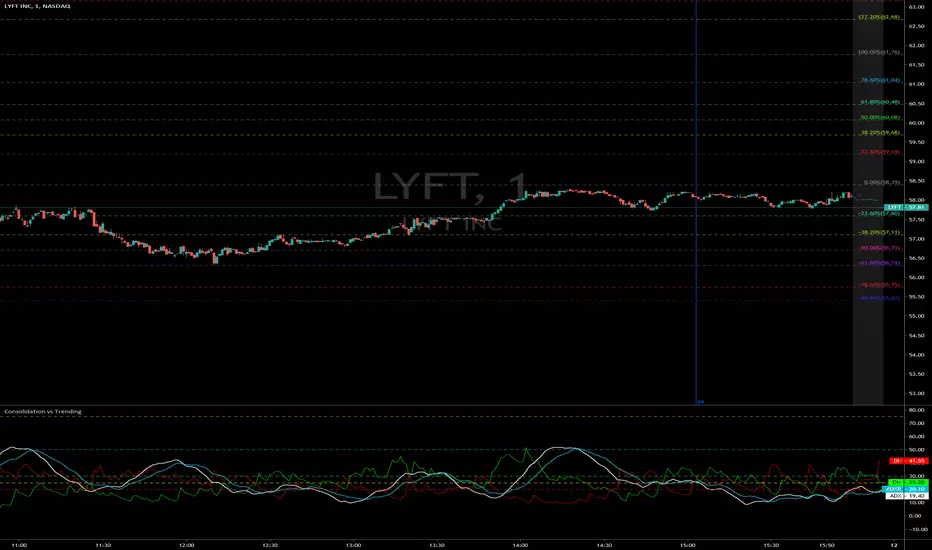
Task: Select the blue vertical line near 15:00
Action: click(x=696, y=202)
